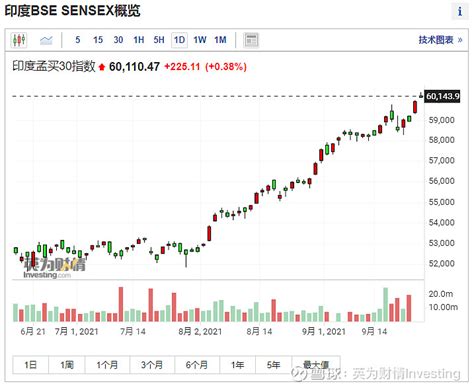
Task: Open the info icon in header
Action: coord(460,11)
